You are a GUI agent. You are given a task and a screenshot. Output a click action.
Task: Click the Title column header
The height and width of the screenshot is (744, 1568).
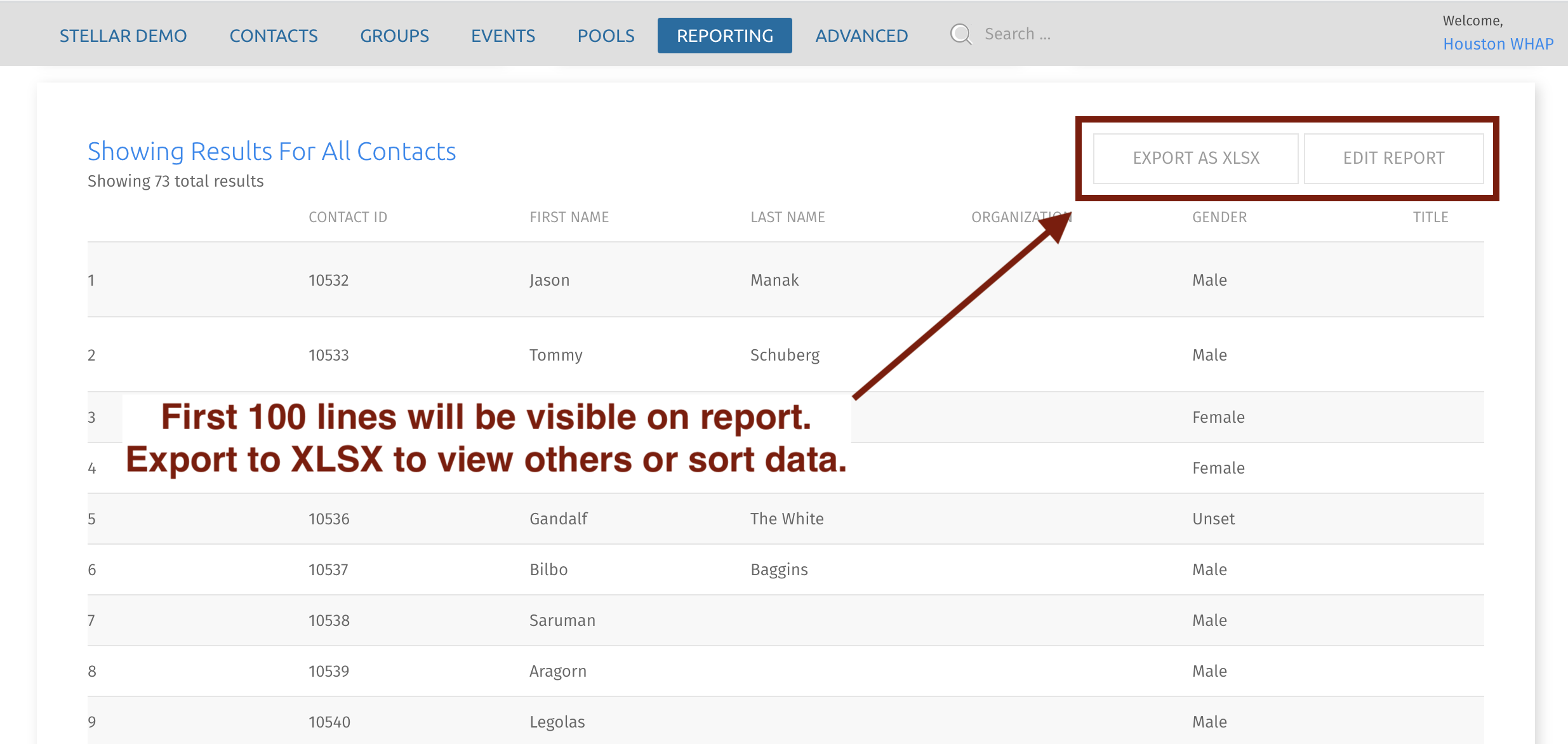tap(1430, 217)
